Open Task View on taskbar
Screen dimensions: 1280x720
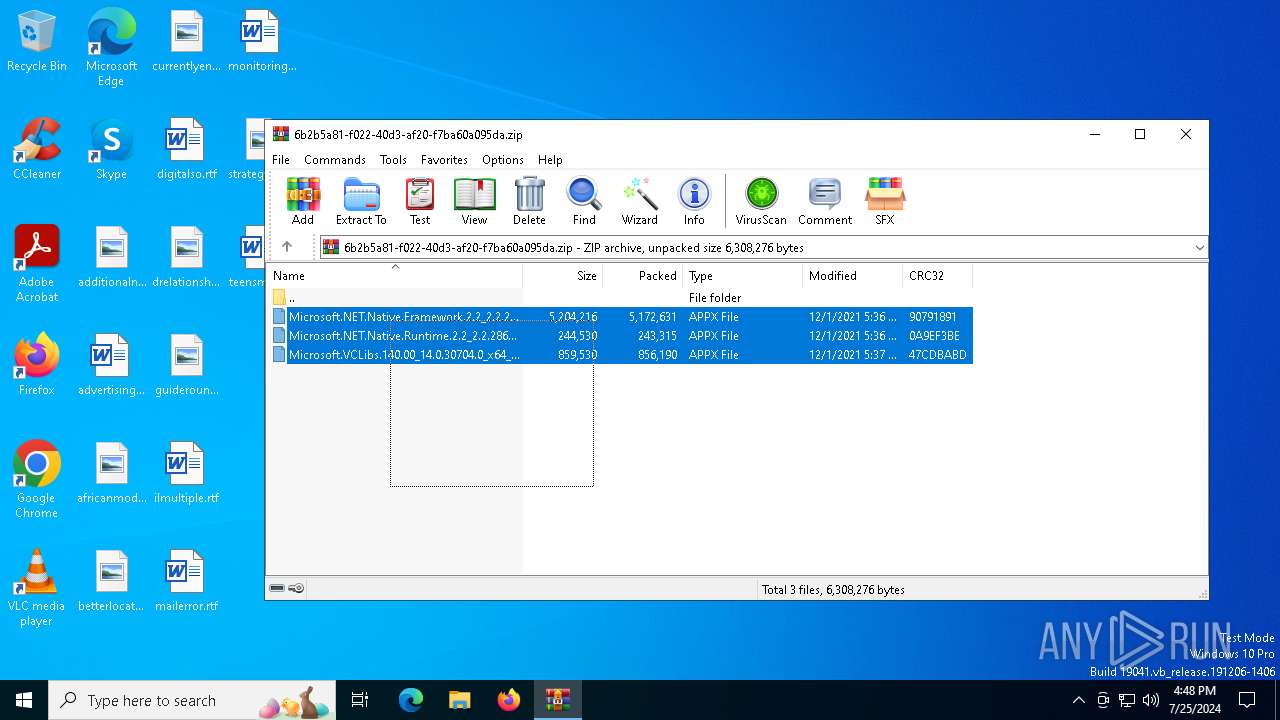(x=360, y=700)
